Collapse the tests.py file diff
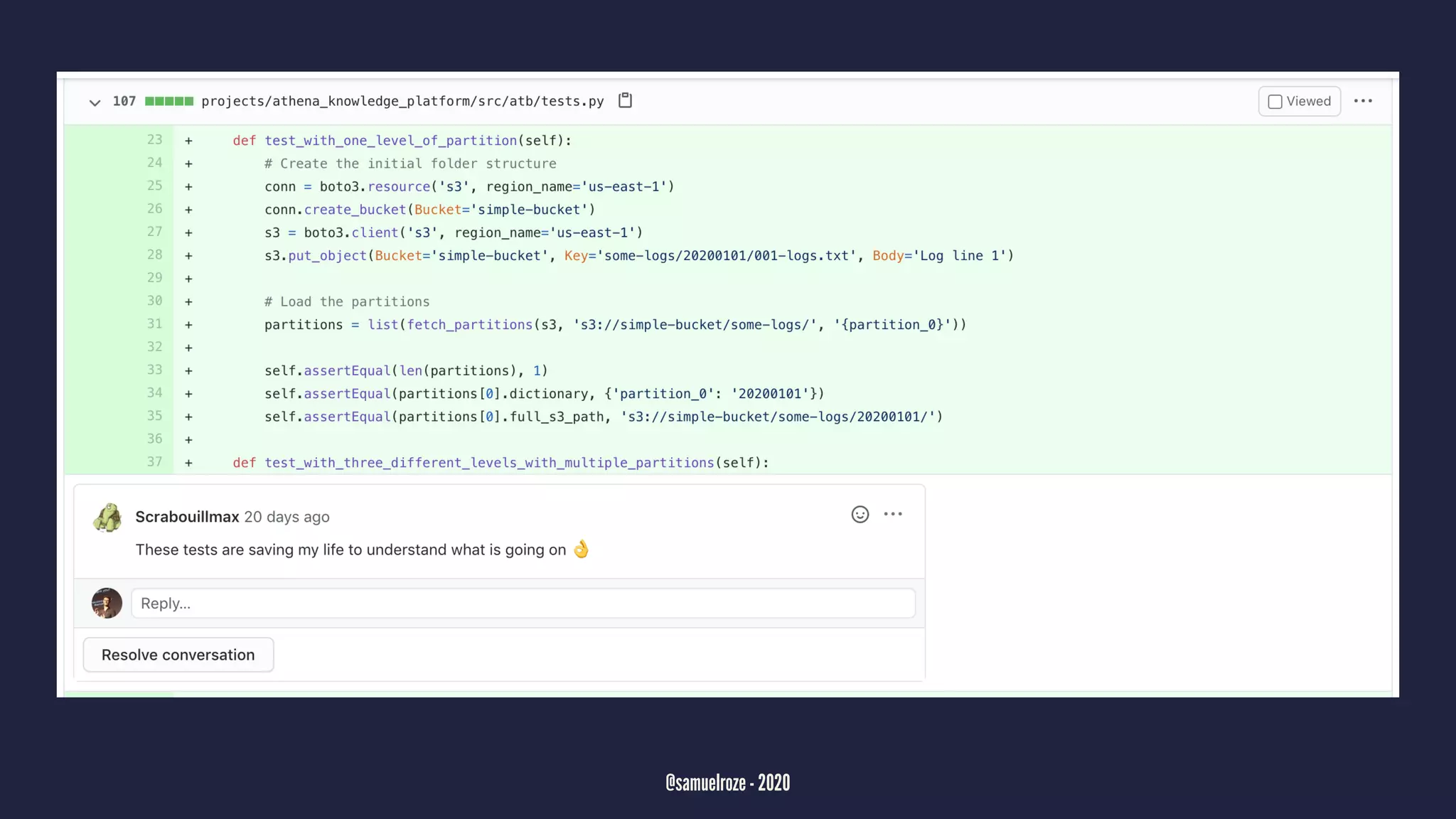 point(95,102)
